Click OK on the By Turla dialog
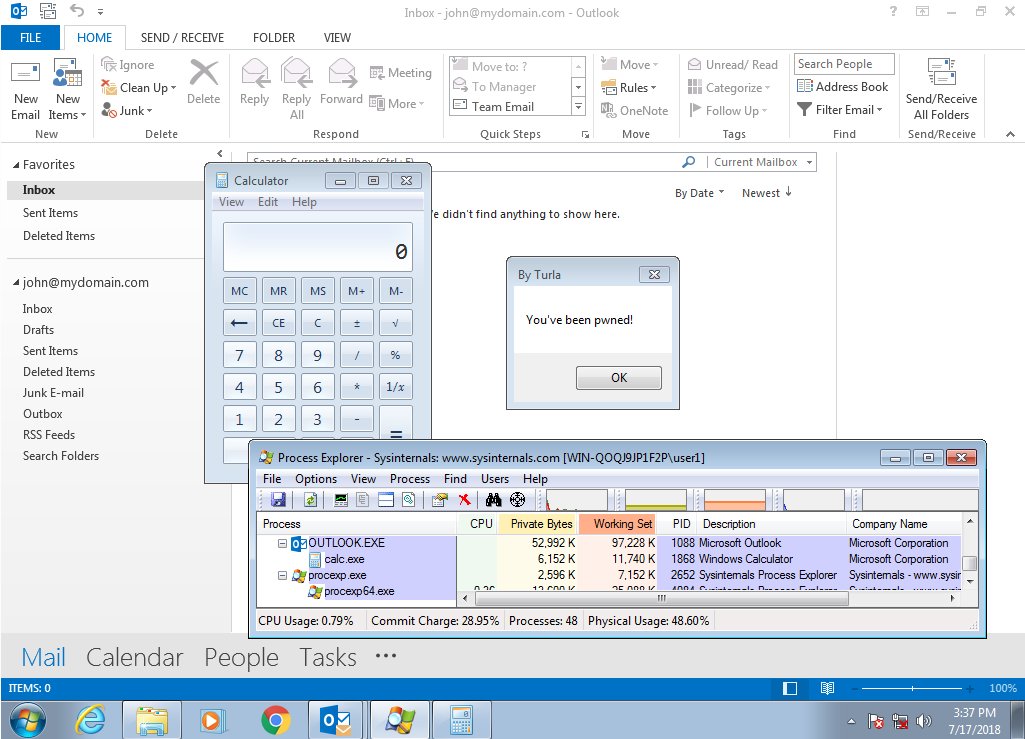 point(618,377)
